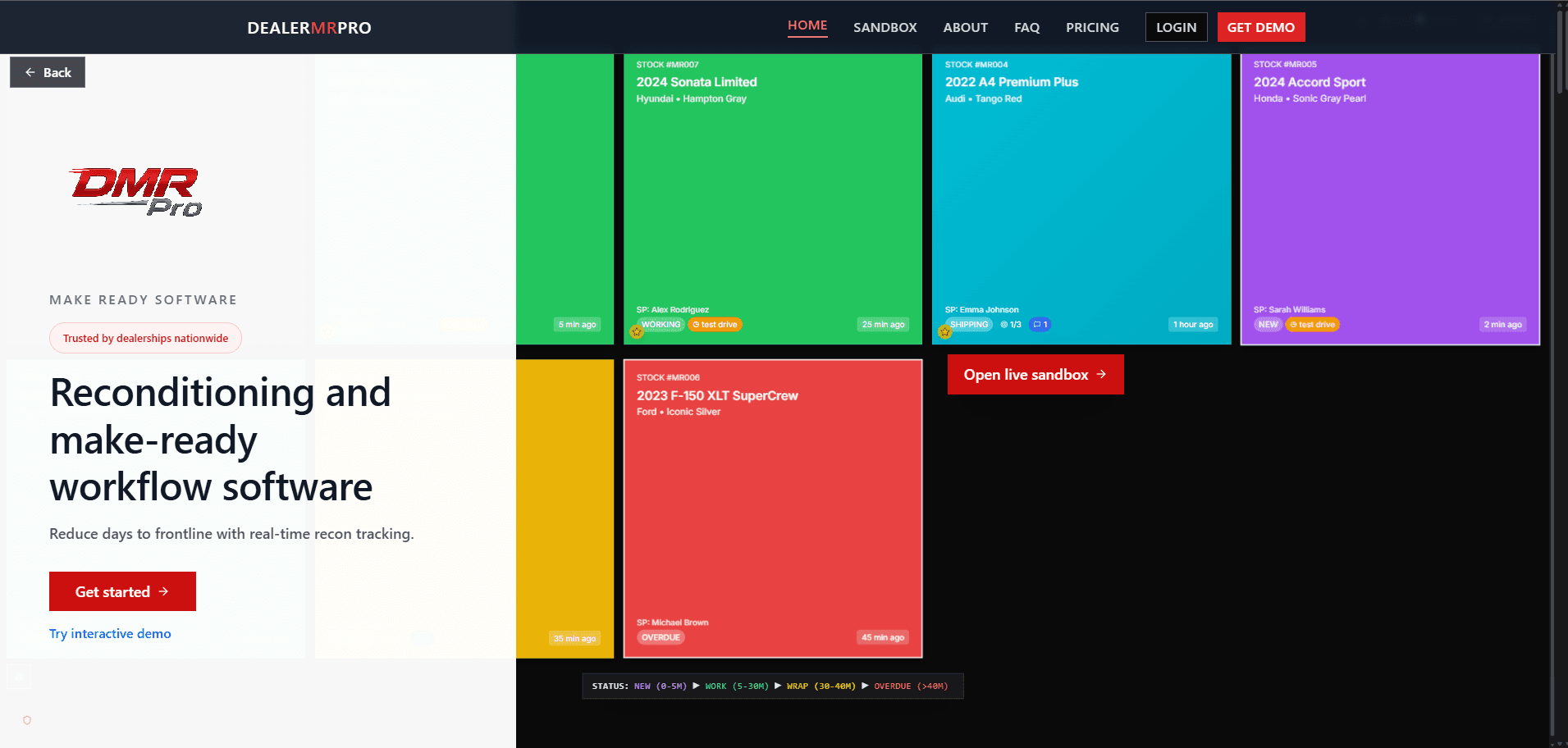Click the test drive tag on Accord card
Viewport: 1568px width, 748px height.
click(1312, 325)
